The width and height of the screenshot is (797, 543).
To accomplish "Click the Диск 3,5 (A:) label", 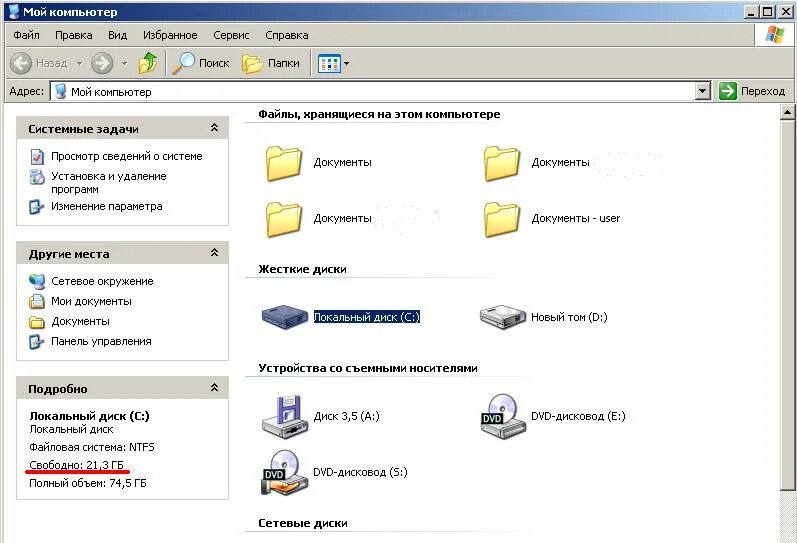I will [x=347, y=416].
